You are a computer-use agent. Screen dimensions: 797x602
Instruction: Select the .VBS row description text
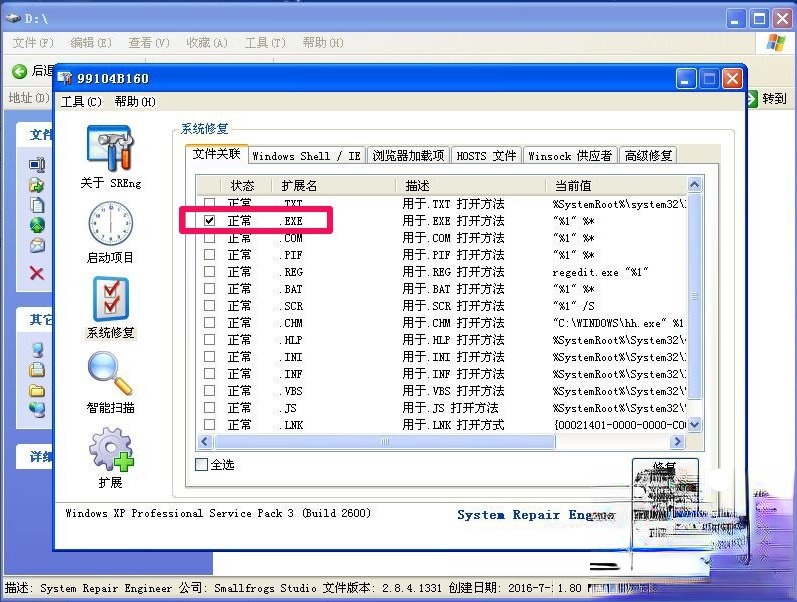(x=453, y=390)
